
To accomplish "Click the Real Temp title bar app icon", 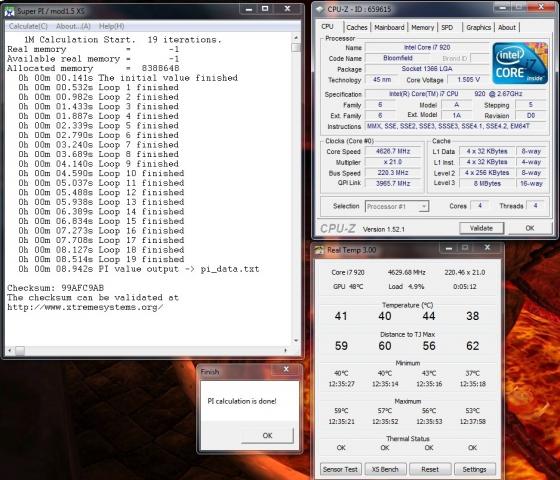I will tap(319, 250).
